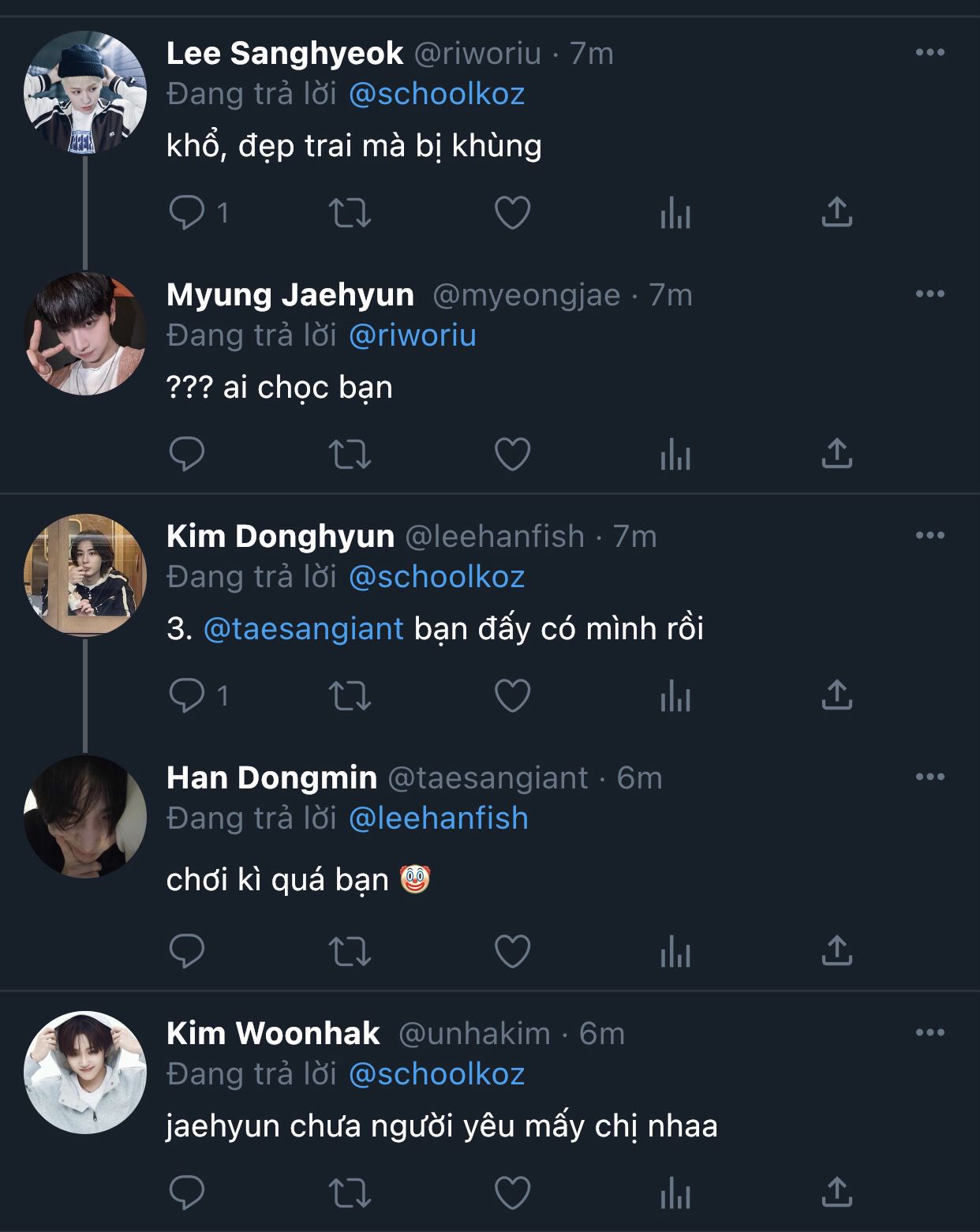Like Lee Sanghyeok's tweet
980x1232 pixels.
coord(512,212)
